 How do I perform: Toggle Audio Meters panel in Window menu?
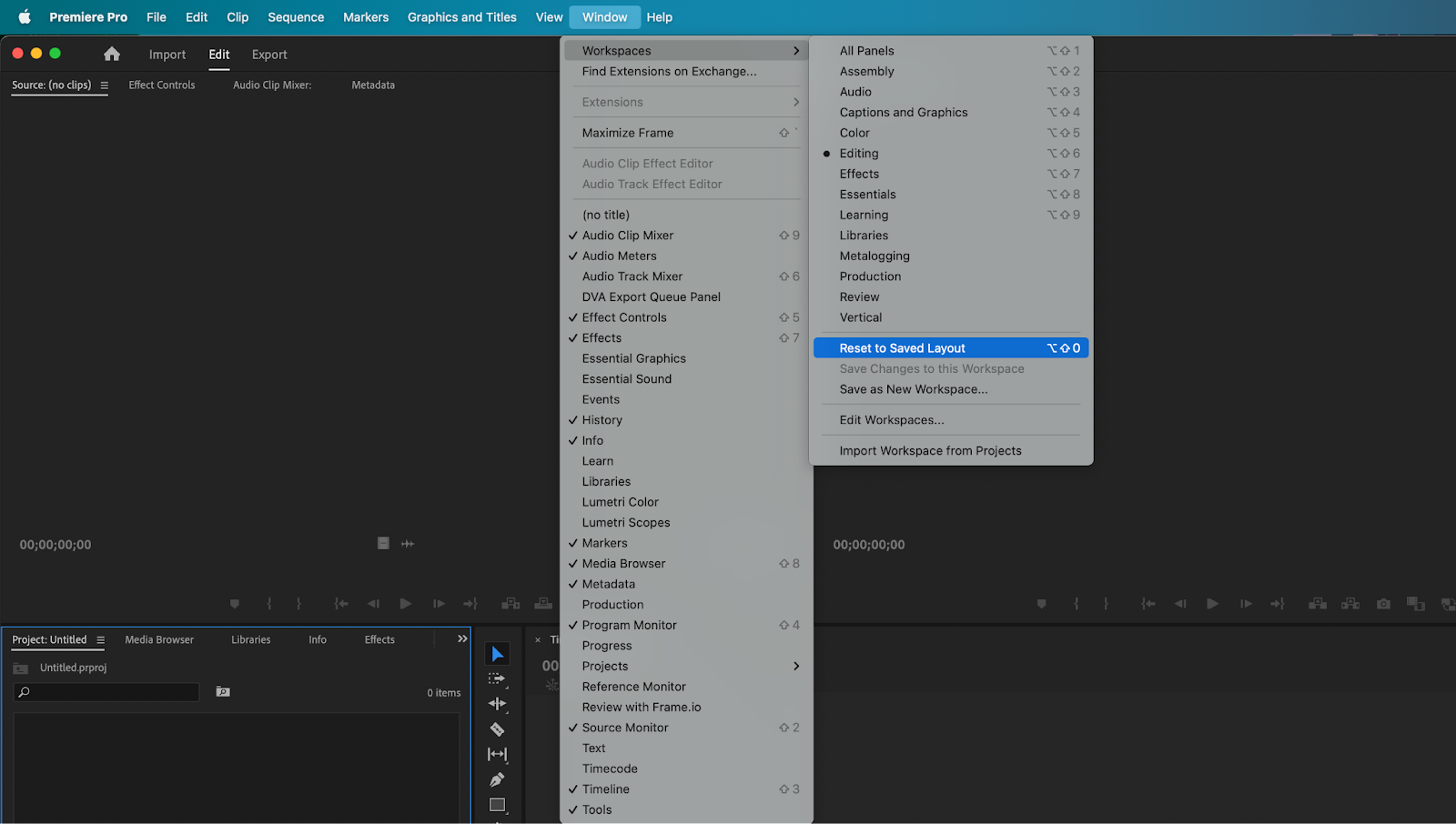pos(687,256)
